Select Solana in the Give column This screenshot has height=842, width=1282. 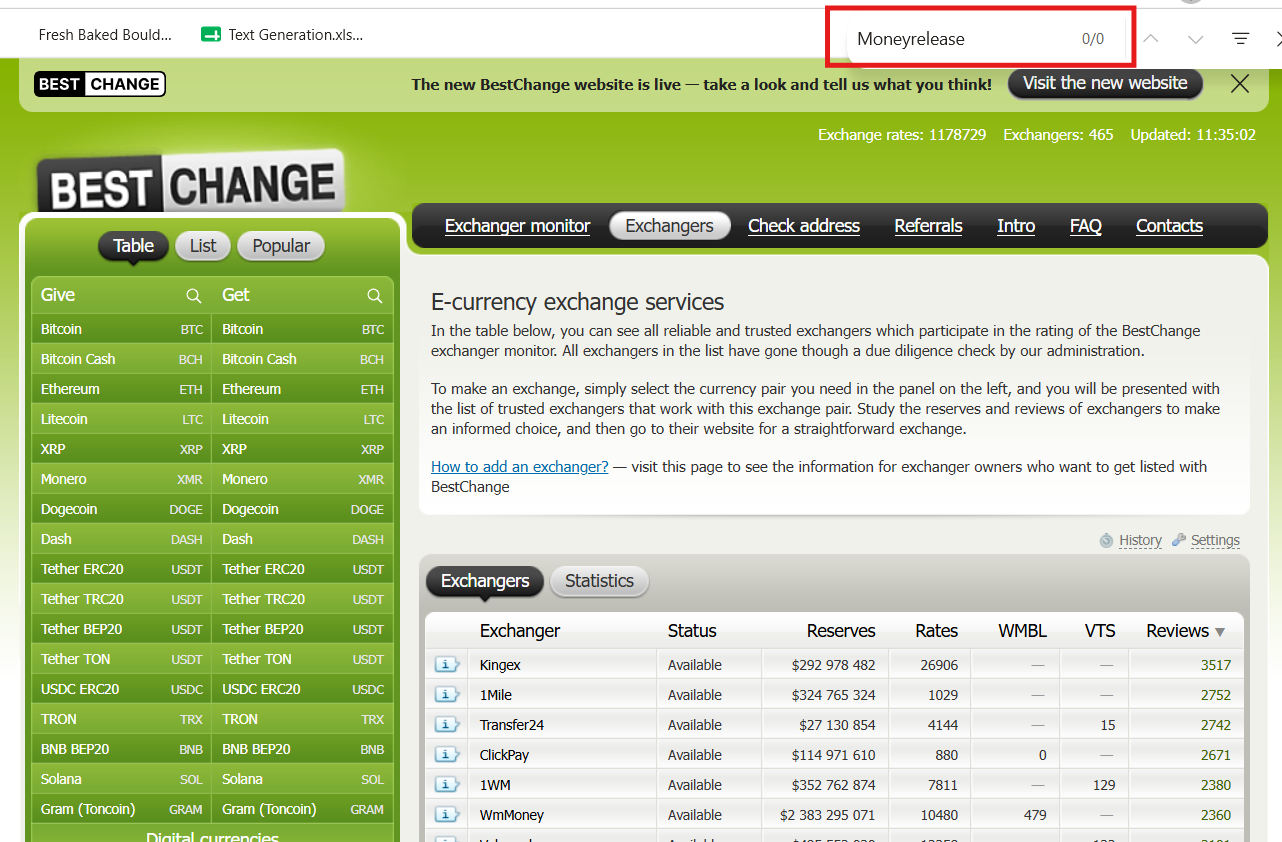pos(121,779)
